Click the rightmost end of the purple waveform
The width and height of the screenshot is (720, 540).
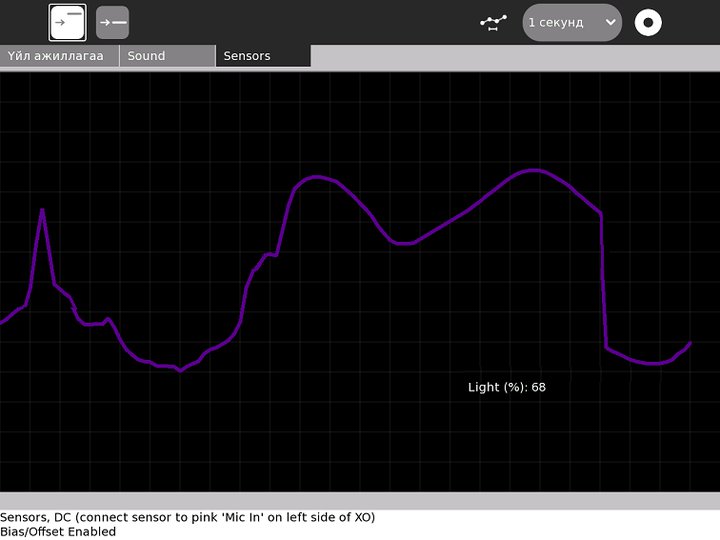[690, 343]
